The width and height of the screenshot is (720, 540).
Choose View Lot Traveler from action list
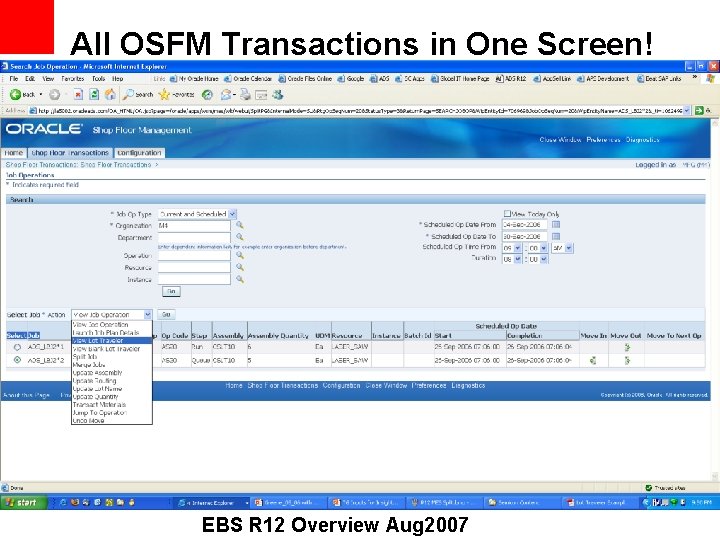[112, 341]
